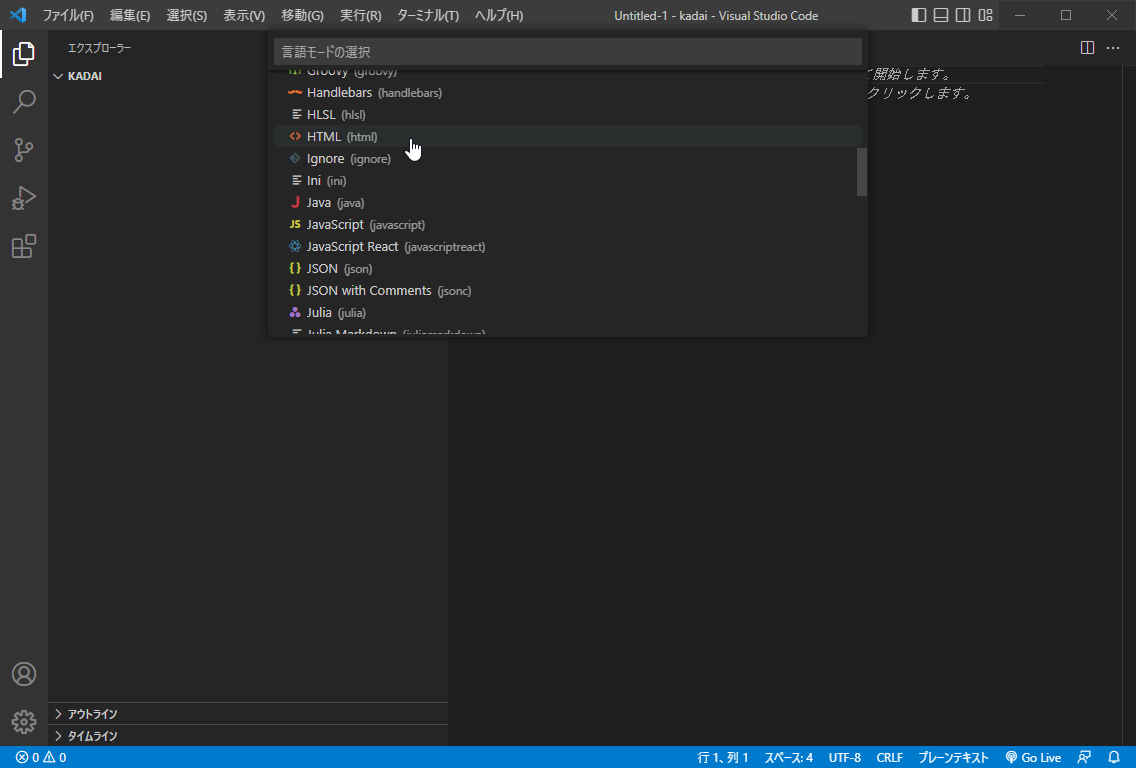Click the language list scrollbar thumb
1136x768 pixels.
click(862, 172)
